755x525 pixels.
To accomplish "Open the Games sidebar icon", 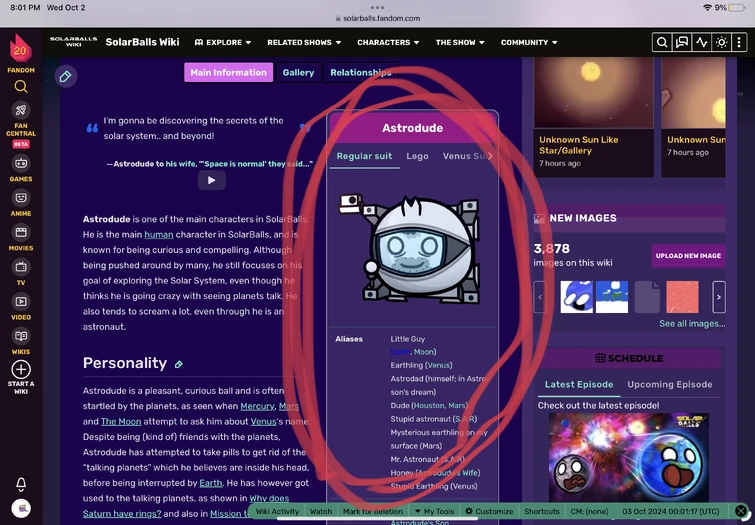I will pos(21,163).
